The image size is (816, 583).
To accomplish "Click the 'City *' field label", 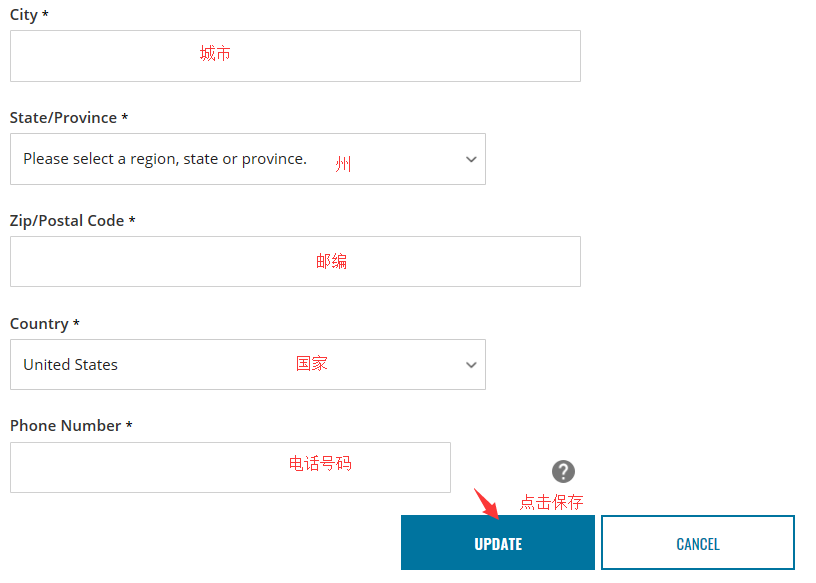I will click(29, 15).
